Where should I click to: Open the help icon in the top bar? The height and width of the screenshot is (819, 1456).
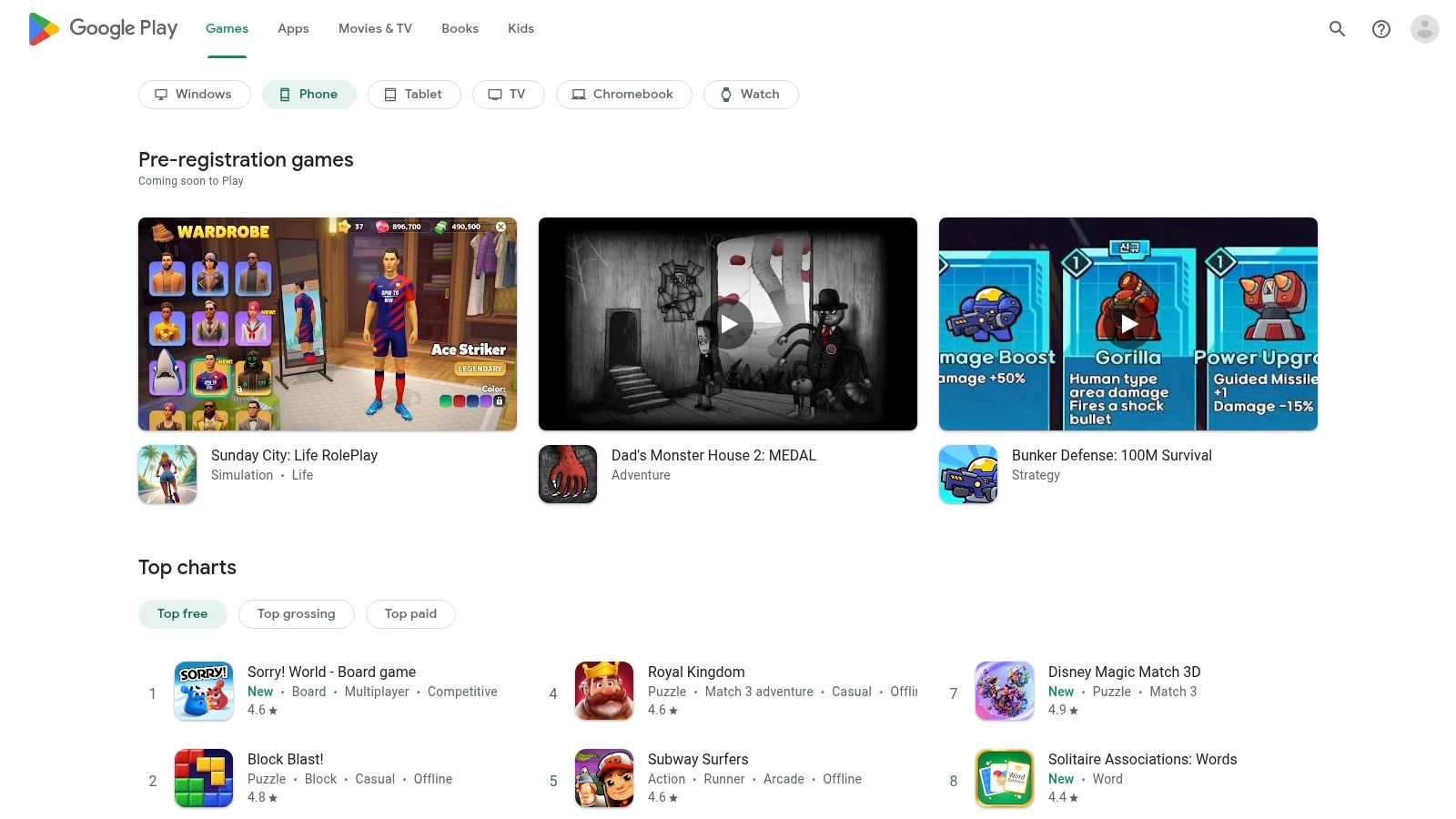[1380, 28]
